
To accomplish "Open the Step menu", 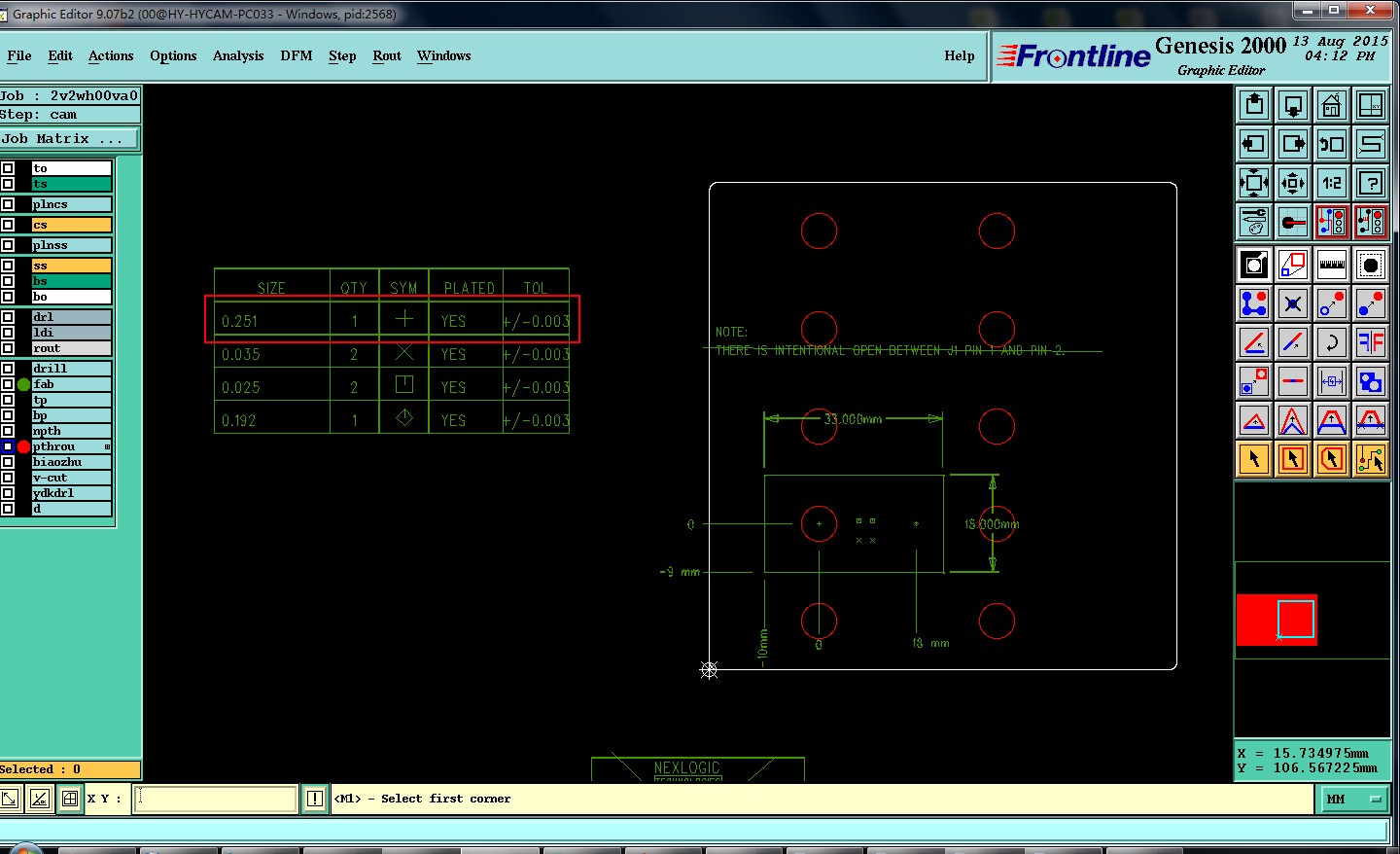I will click(342, 55).
